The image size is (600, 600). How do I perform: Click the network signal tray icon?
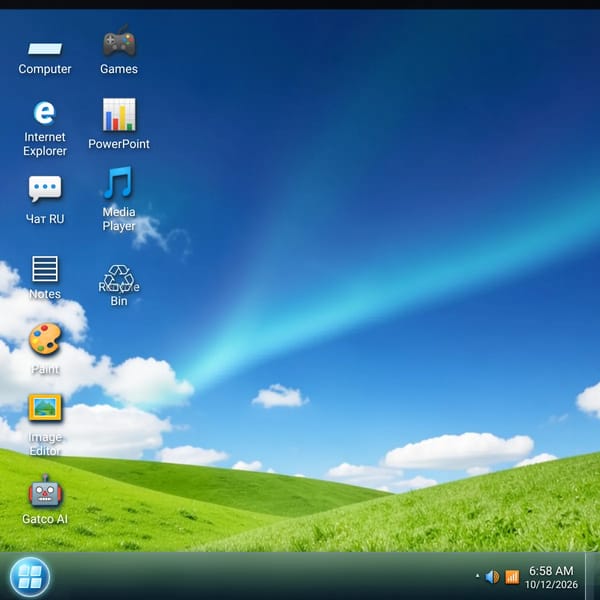pyautogui.click(x=512, y=577)
